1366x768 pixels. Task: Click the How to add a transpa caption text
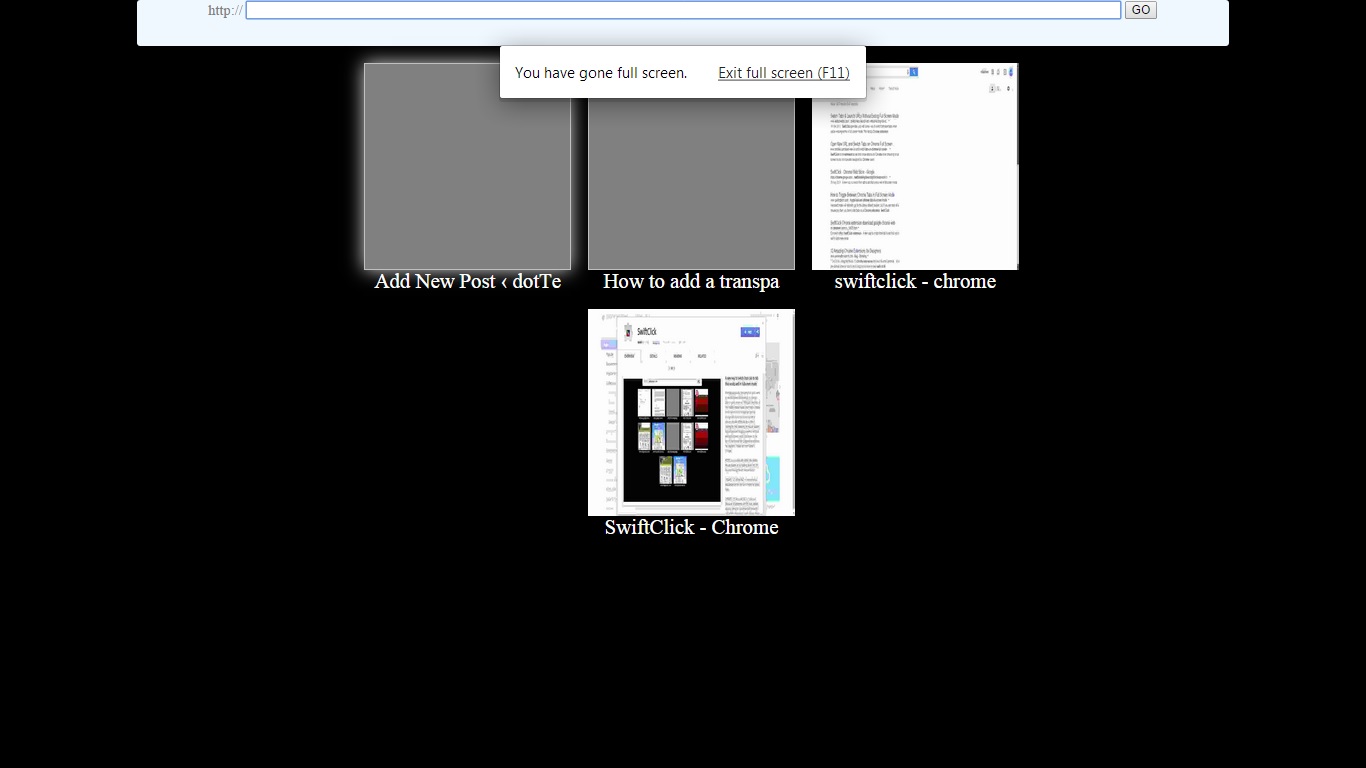(x=691, y=282)
